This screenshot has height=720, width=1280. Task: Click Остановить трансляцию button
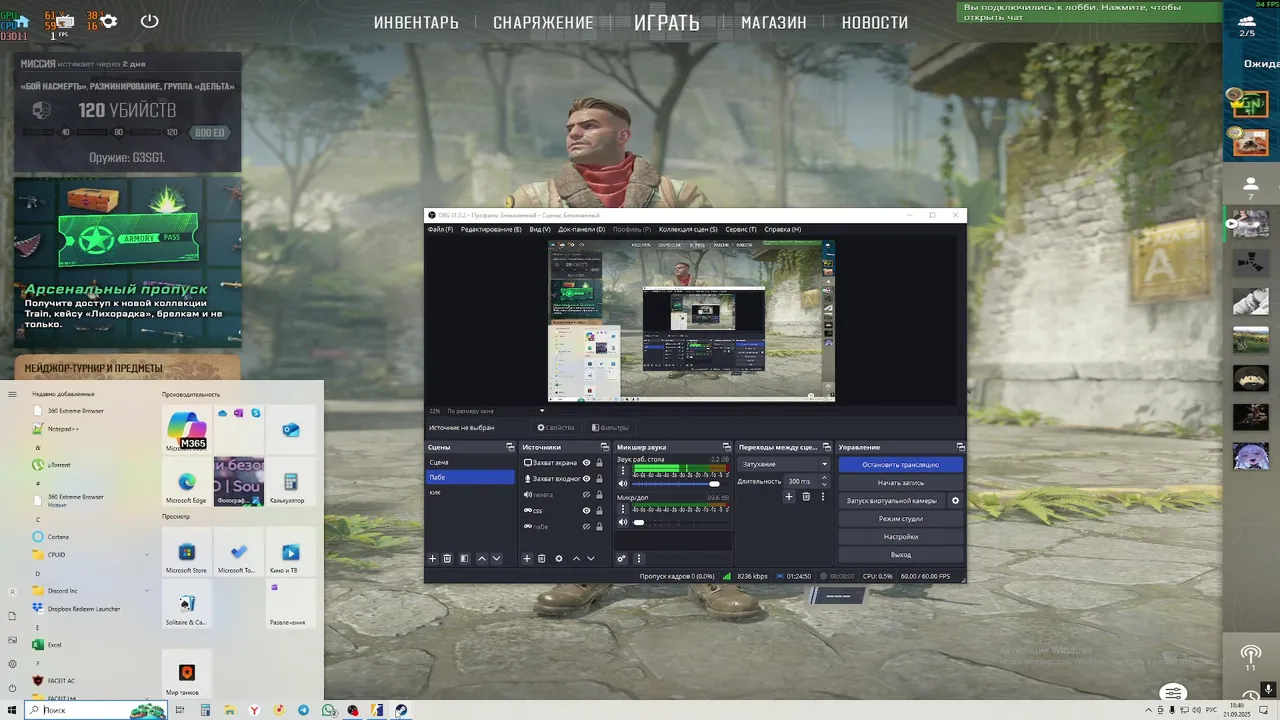pyautogui.click(x=900, y=465)
